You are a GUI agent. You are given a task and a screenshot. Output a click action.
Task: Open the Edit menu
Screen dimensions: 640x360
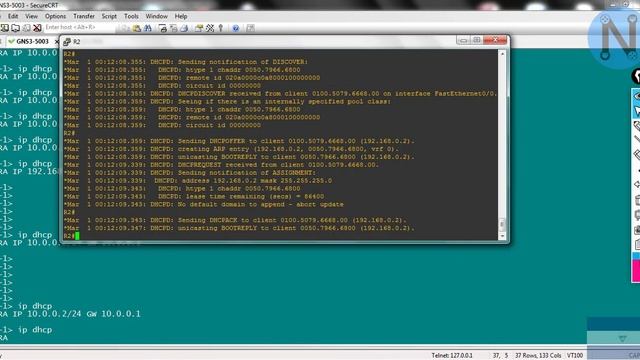[x=13, y=16]
